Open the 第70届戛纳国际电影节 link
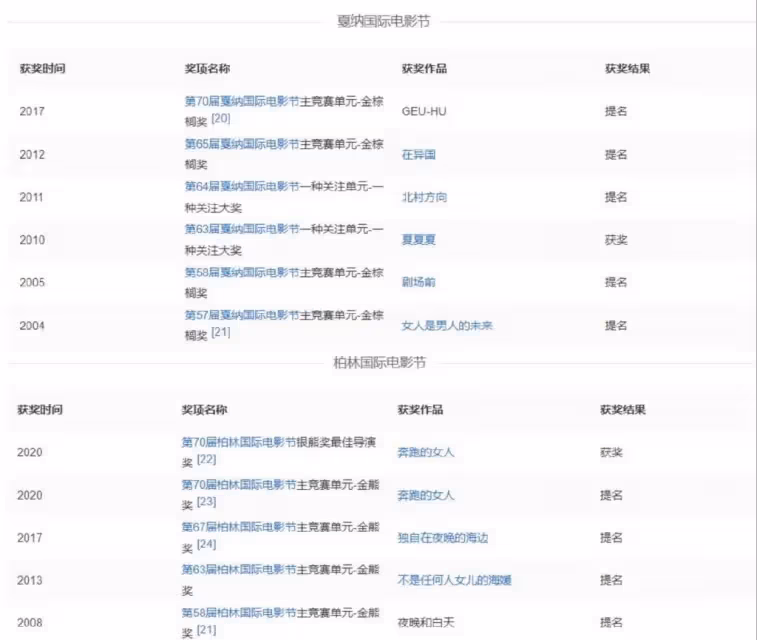 coord(242,101)
